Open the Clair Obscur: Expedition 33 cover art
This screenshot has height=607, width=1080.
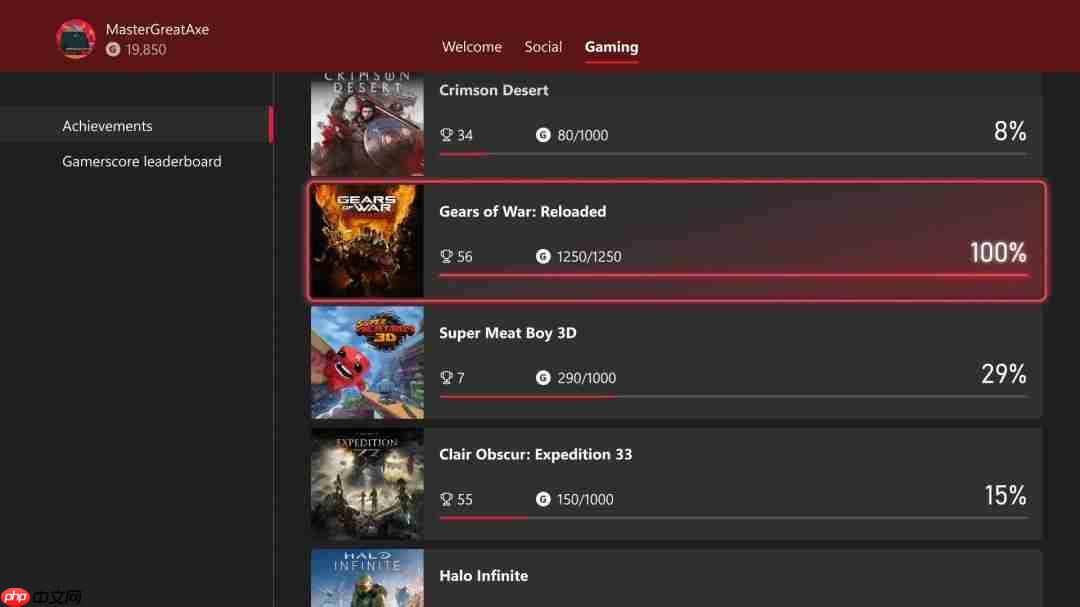367,484
